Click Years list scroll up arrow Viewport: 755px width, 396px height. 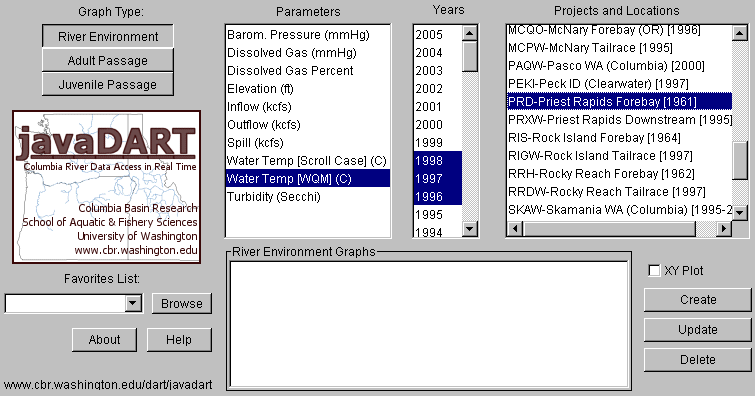pos(469,33)
